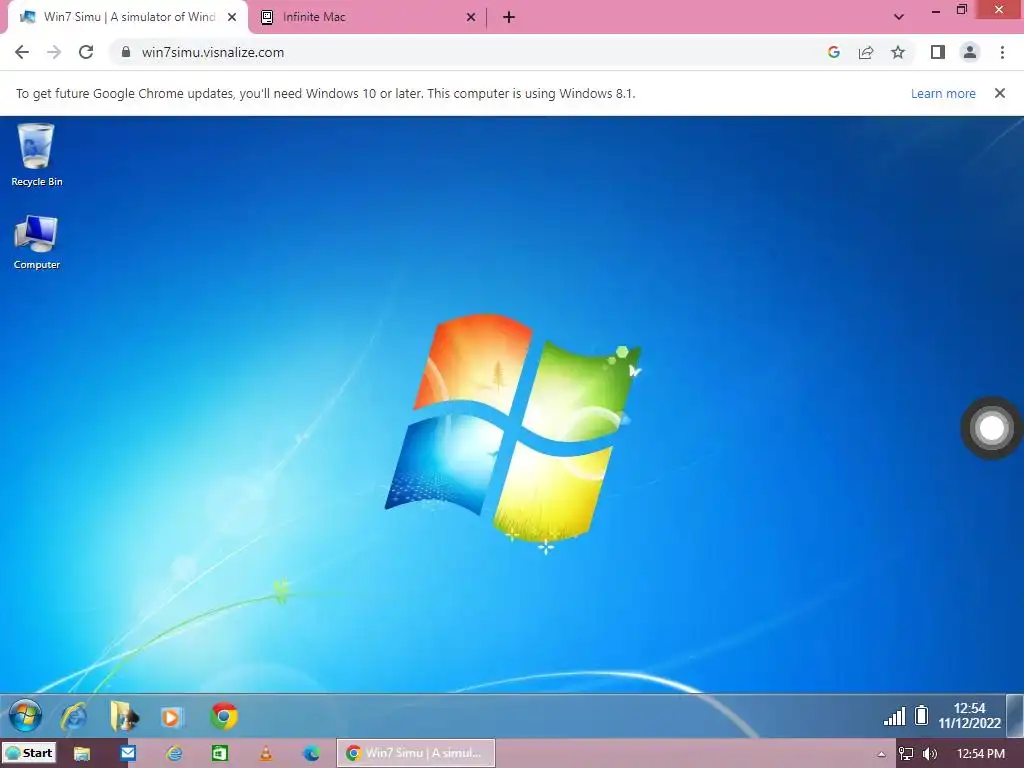Share this page icon
Image resolution: width=1024 pixels, height=768 pixels.
(x=866, y=52)
